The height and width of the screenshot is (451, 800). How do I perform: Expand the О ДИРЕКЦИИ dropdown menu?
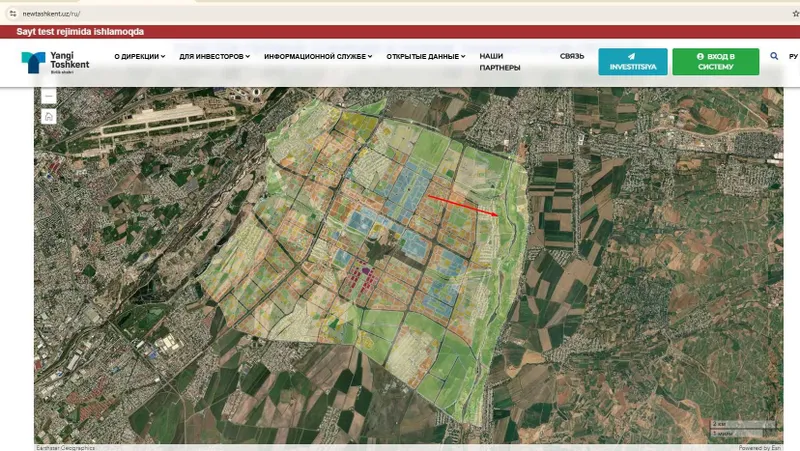tap(140, 57)
